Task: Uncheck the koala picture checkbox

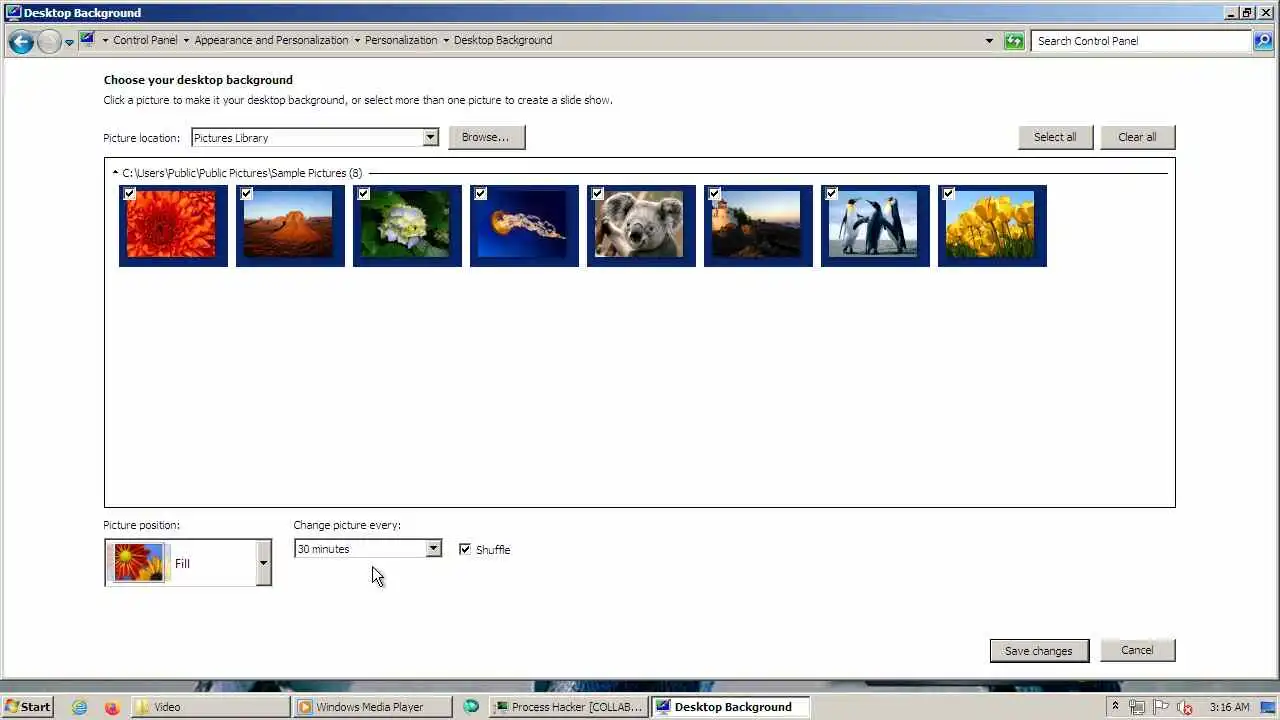Action: click(x=597, y=194)
